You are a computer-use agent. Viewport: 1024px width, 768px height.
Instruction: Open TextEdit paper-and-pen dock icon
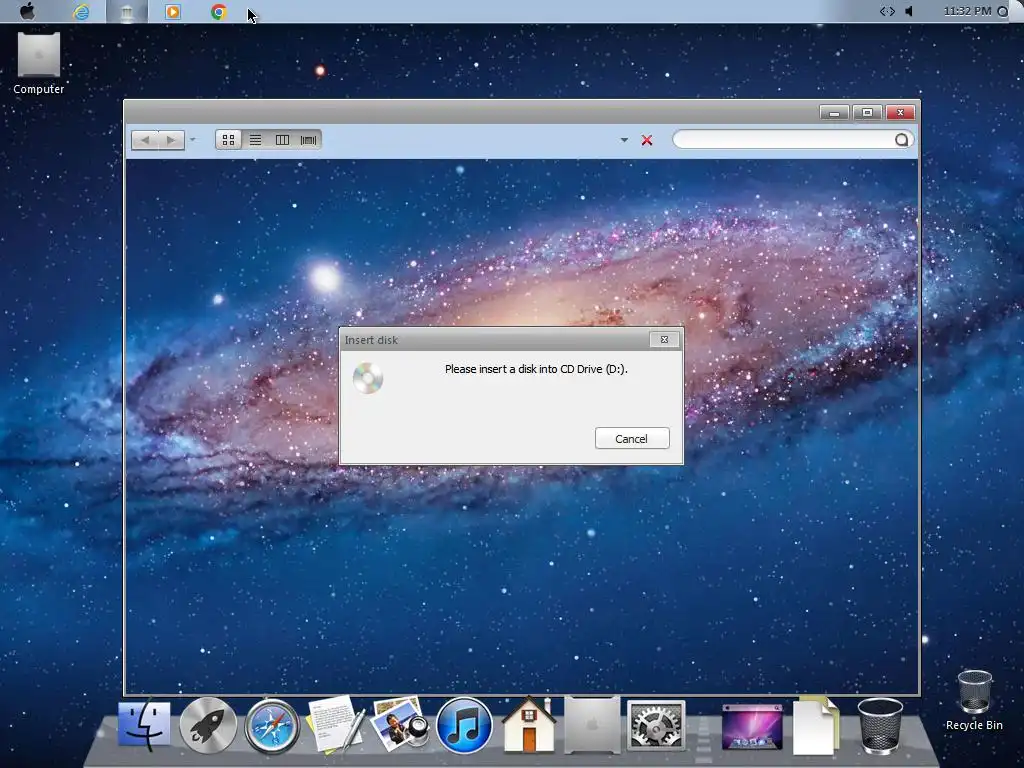point(335,724)
